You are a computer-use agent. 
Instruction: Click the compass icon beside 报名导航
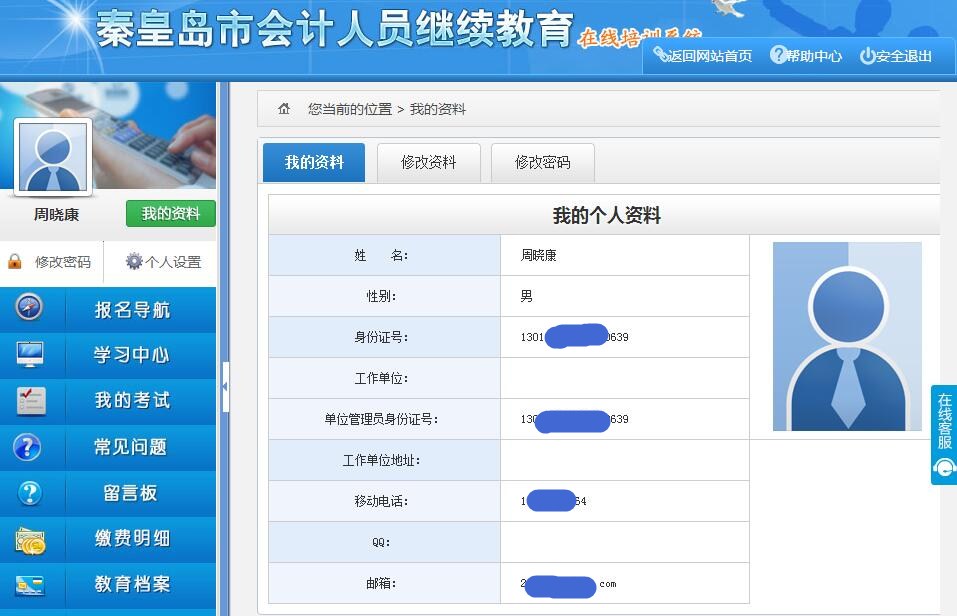pyautogui.click(x=30, y=309)
